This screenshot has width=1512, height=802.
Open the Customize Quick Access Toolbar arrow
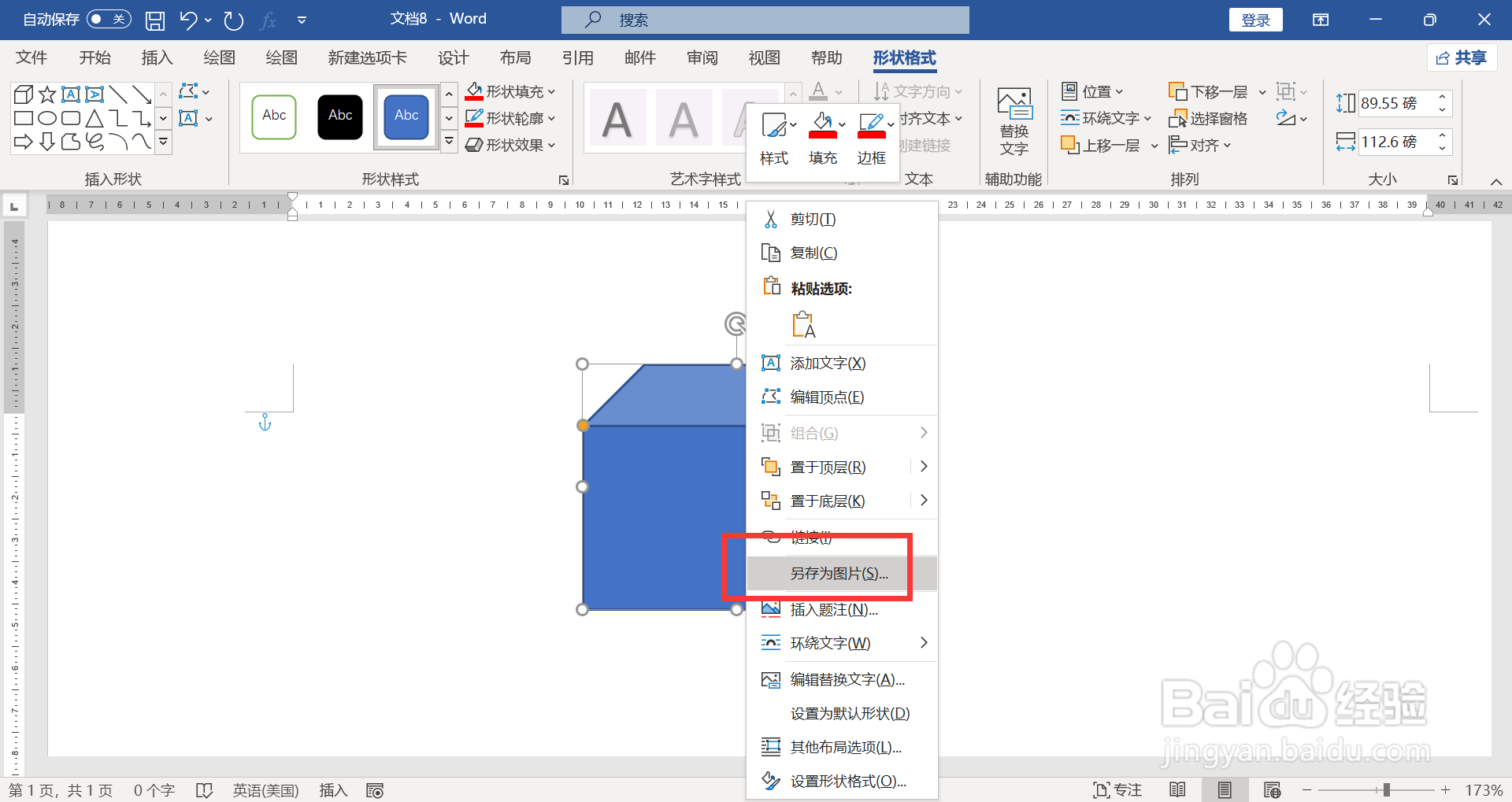[302, 20]
